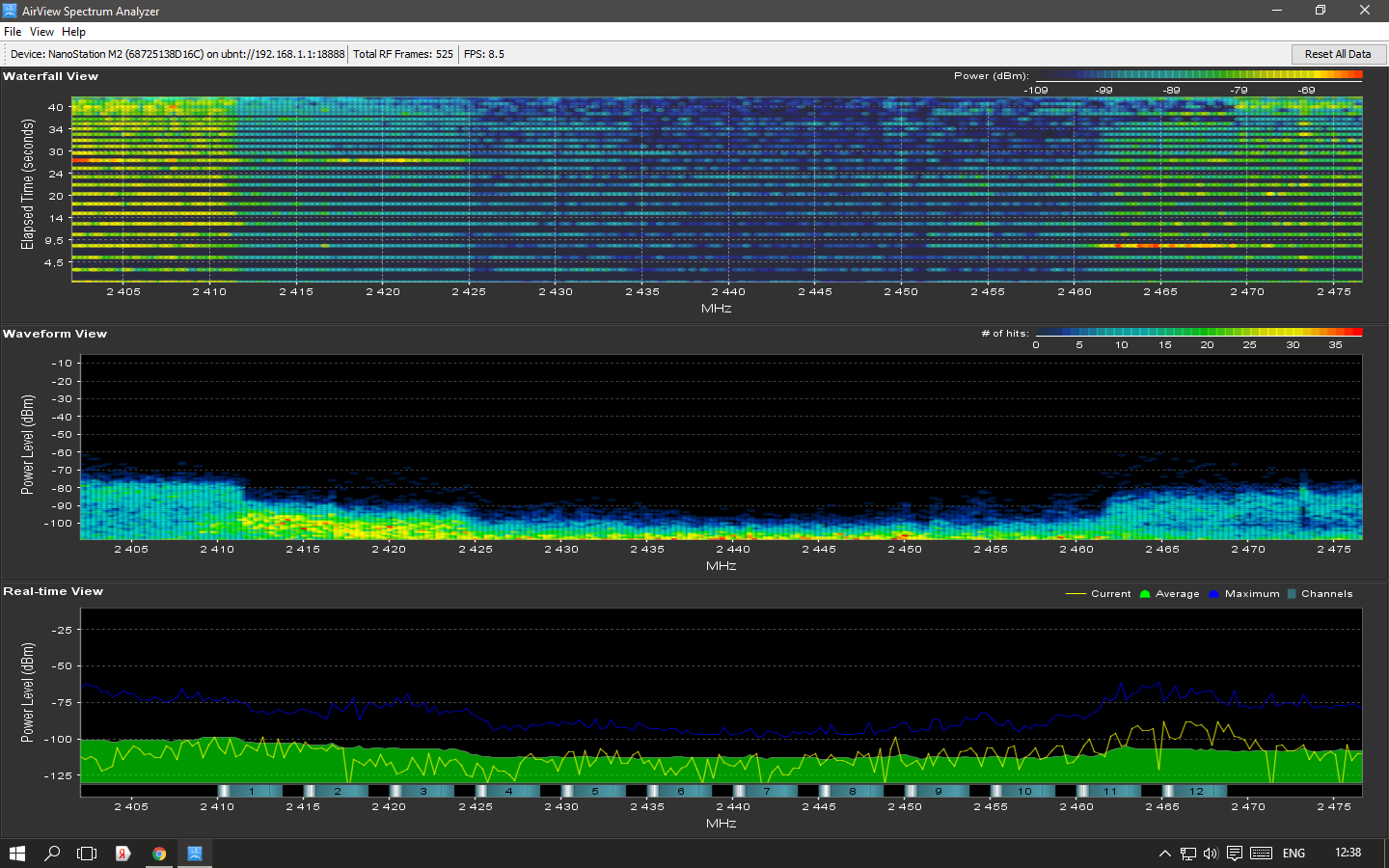Click the Power (dBm) color scale bar
This screenshot has height=868, width=1389.
[1198, 75]
